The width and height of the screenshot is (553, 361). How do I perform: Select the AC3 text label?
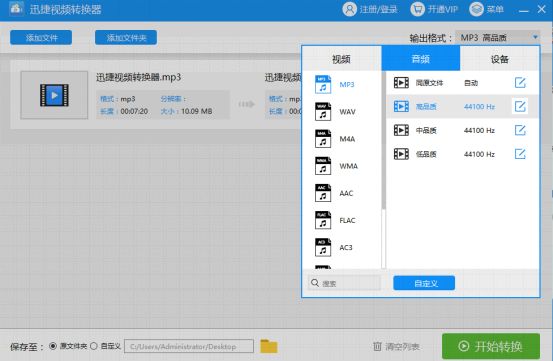pos(346,247)
